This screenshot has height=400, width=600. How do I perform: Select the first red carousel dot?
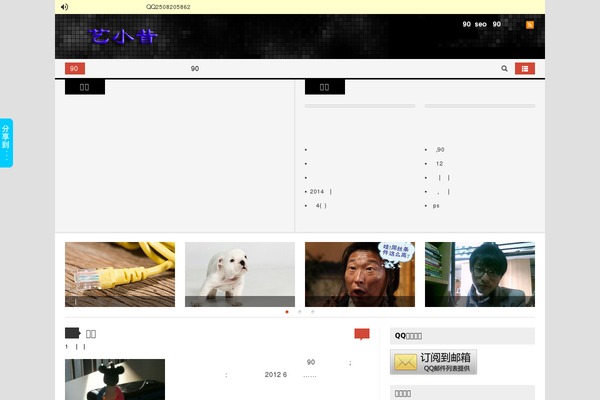pos(287,312)
